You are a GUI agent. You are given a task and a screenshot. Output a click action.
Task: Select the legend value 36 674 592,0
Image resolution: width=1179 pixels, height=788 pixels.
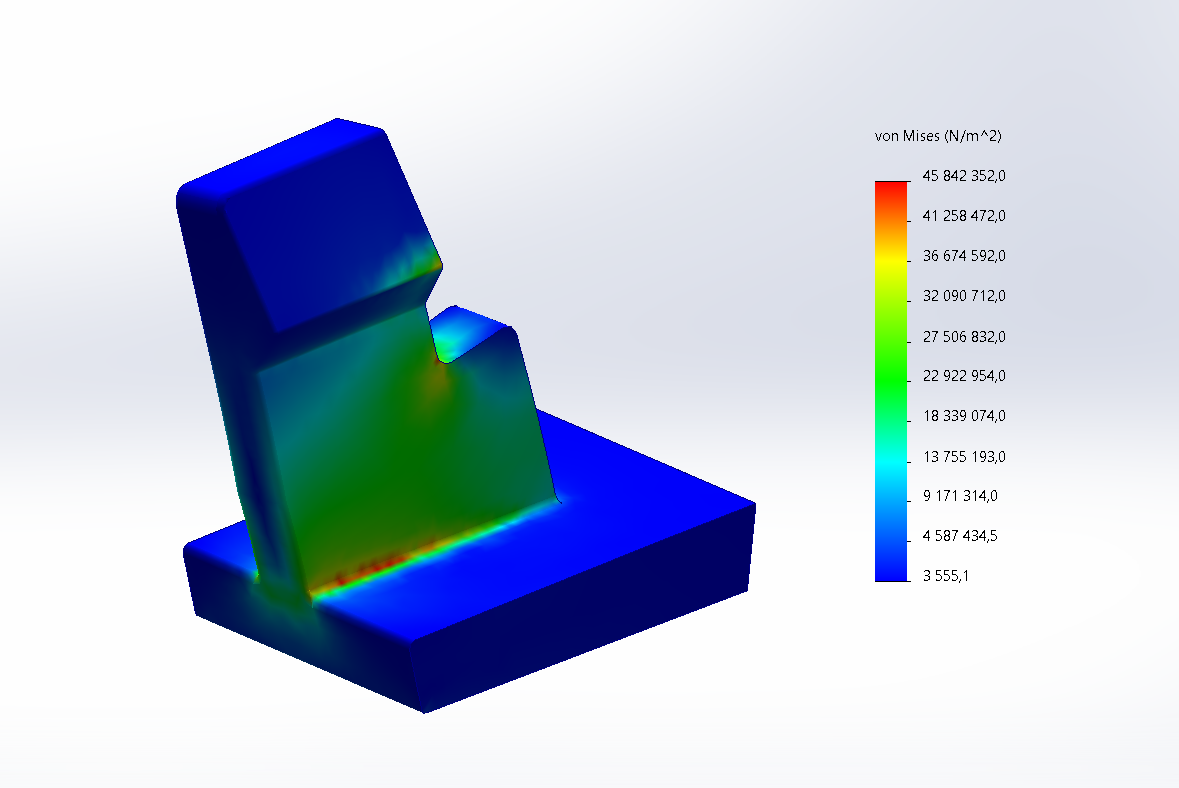pyautogui.click(x=964, y=256)
